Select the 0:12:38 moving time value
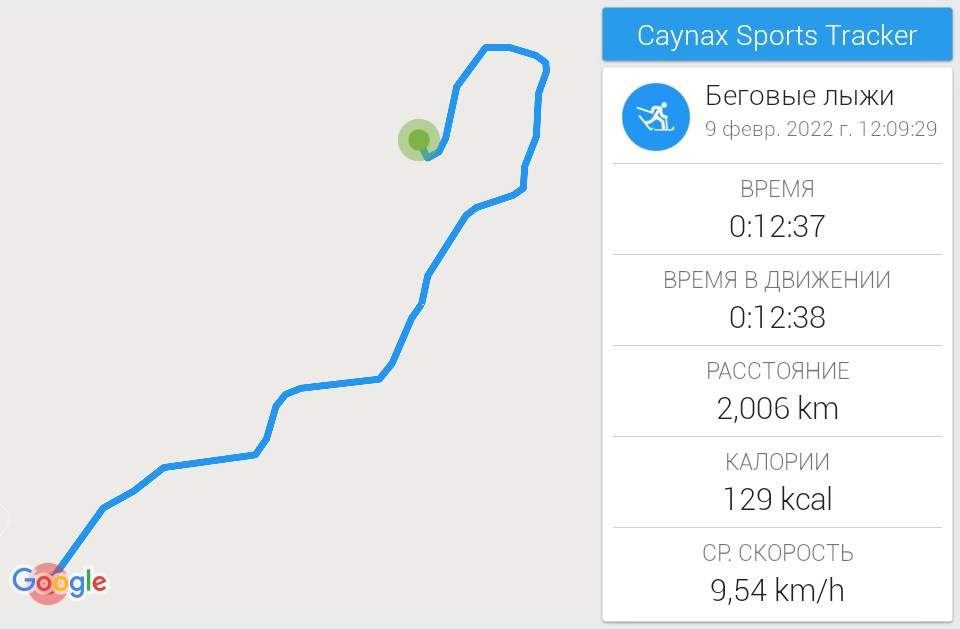This screenshot has height=629, width=960. click(x=777, y=317)
